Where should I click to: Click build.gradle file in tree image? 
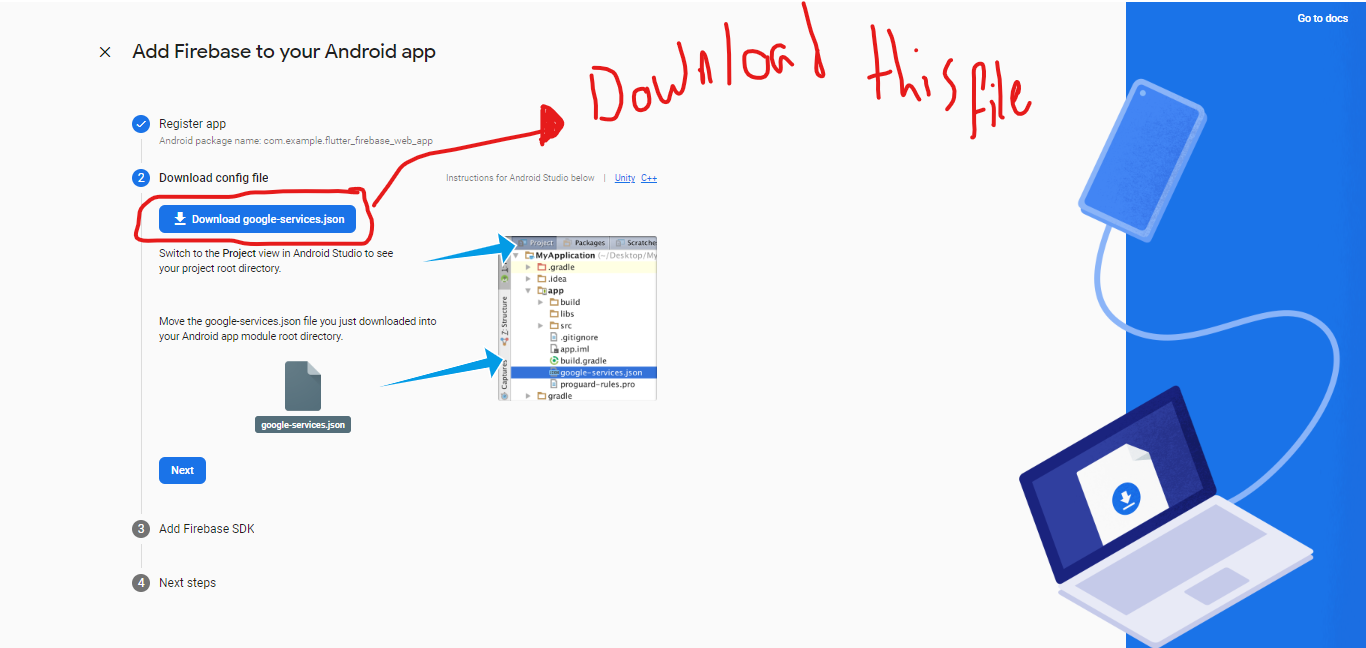coord(578,361)
